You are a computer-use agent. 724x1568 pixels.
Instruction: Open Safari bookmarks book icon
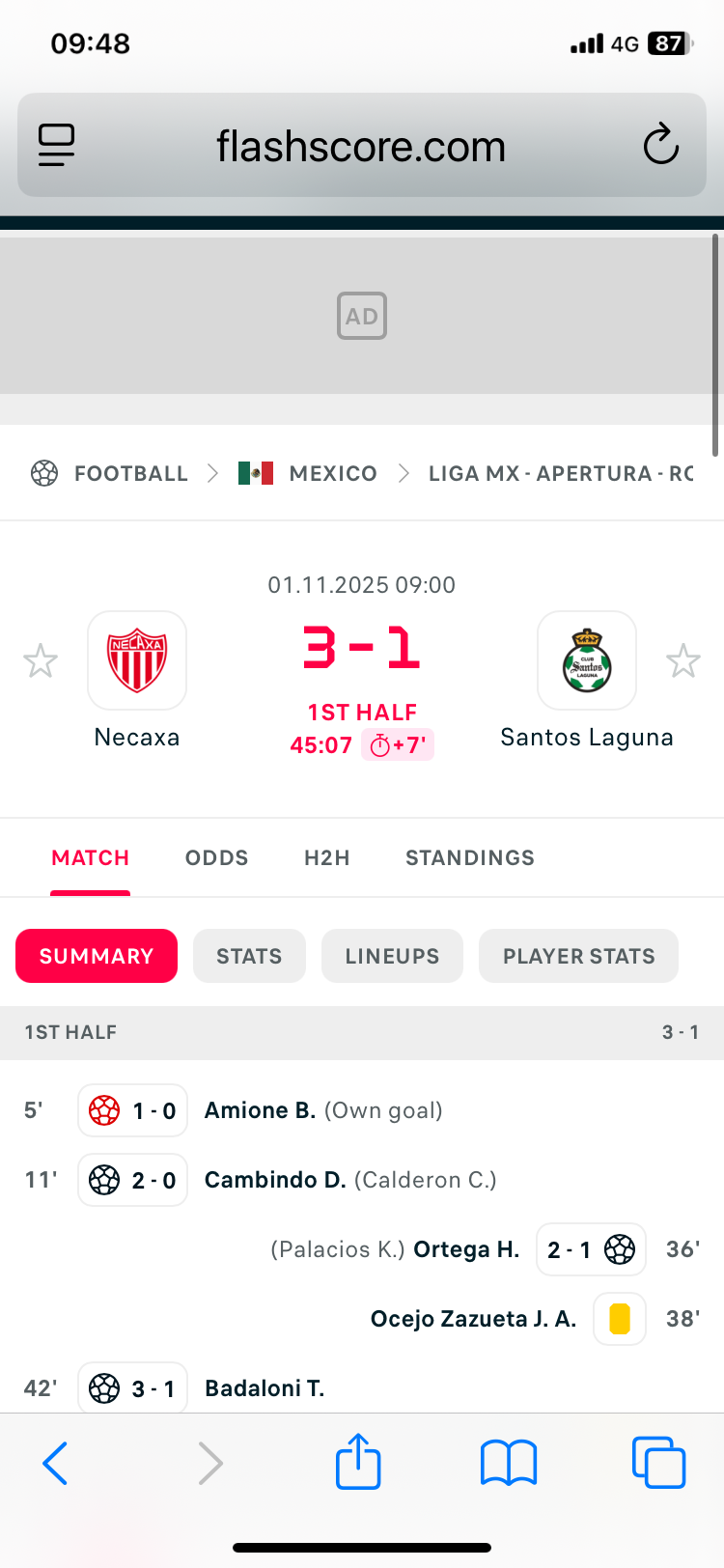[x=509, y=1463]
